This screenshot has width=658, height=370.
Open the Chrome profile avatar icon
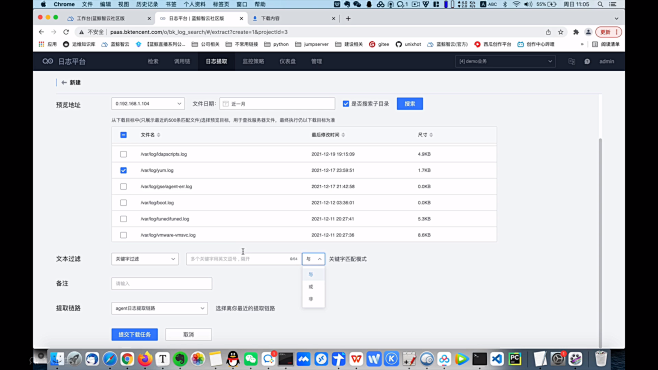click(x=588, y=32)
